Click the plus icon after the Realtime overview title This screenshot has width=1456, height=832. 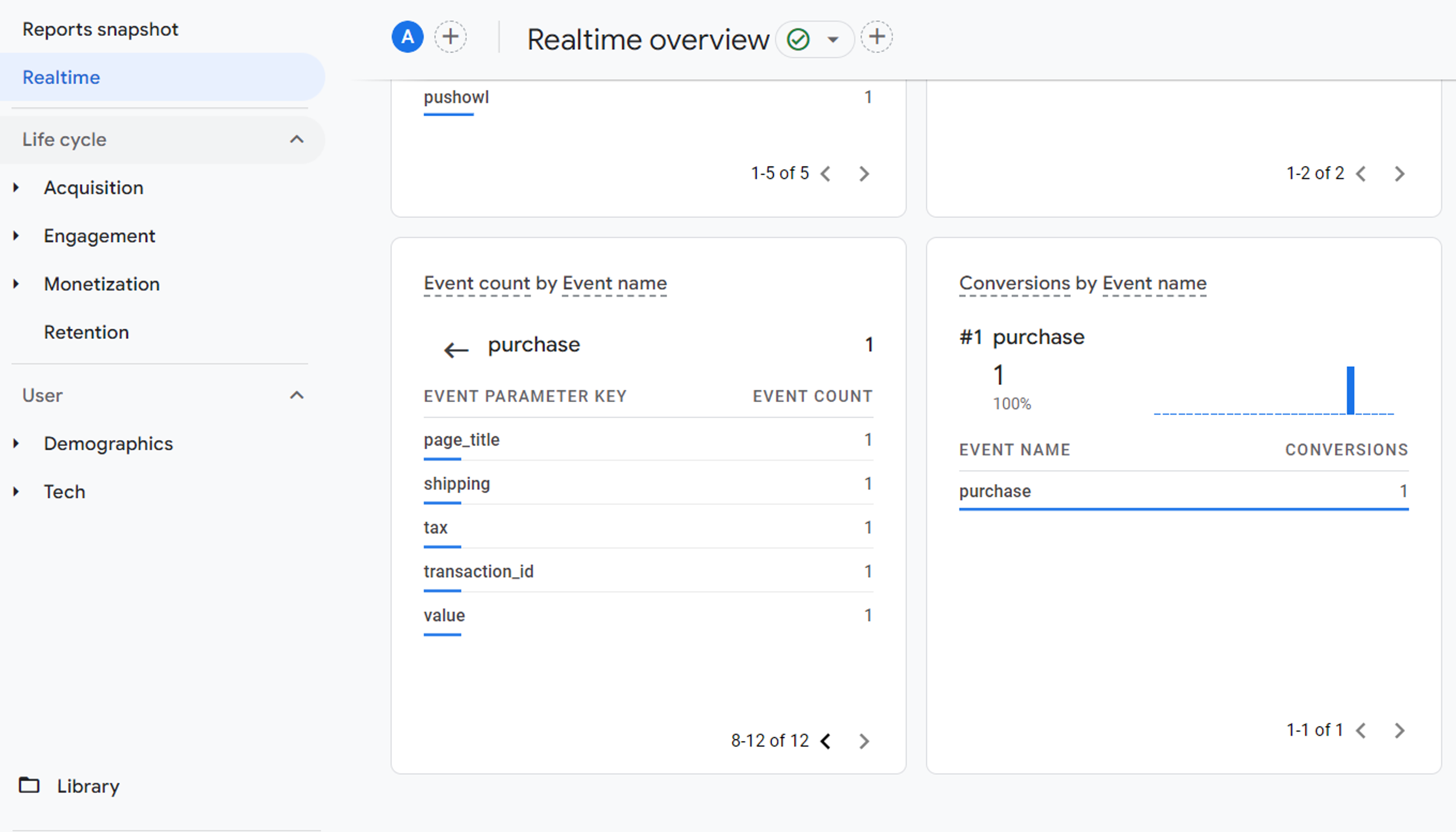[x=876, y=37]
